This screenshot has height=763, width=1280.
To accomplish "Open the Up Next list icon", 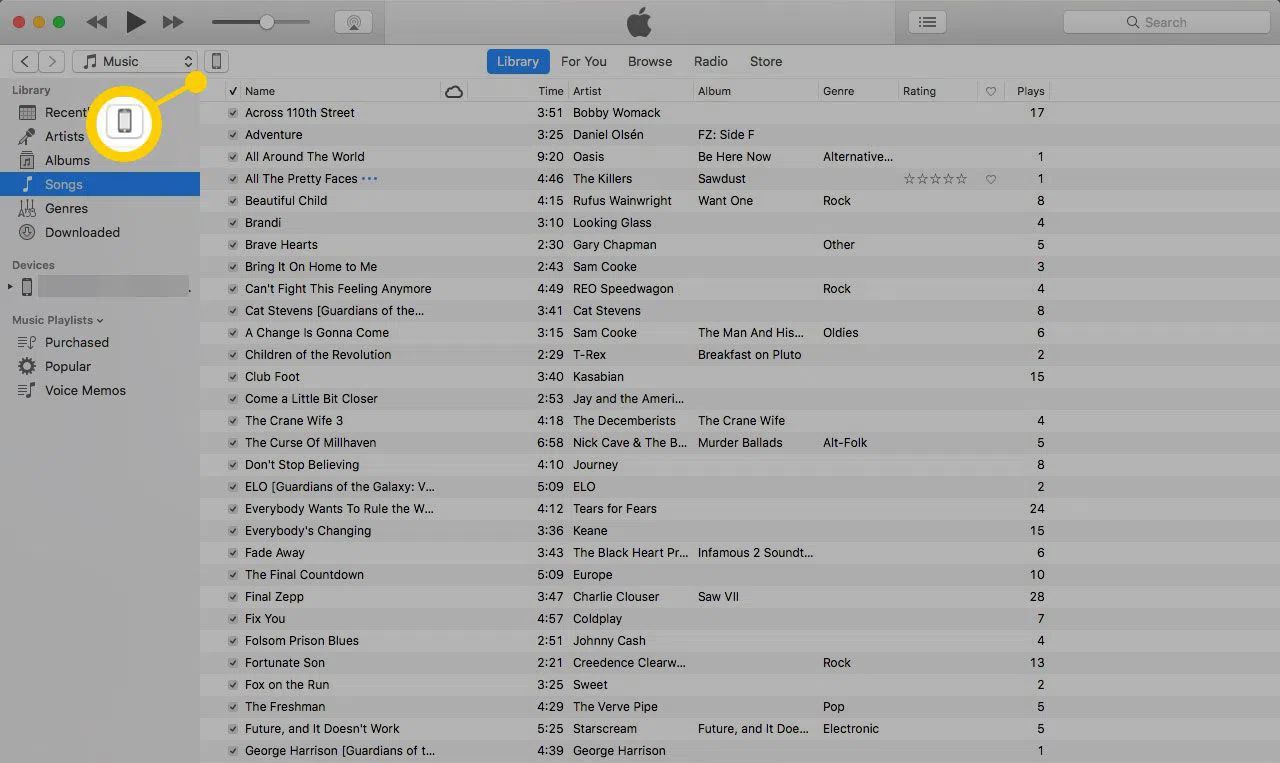I will (x=927, y=22).
